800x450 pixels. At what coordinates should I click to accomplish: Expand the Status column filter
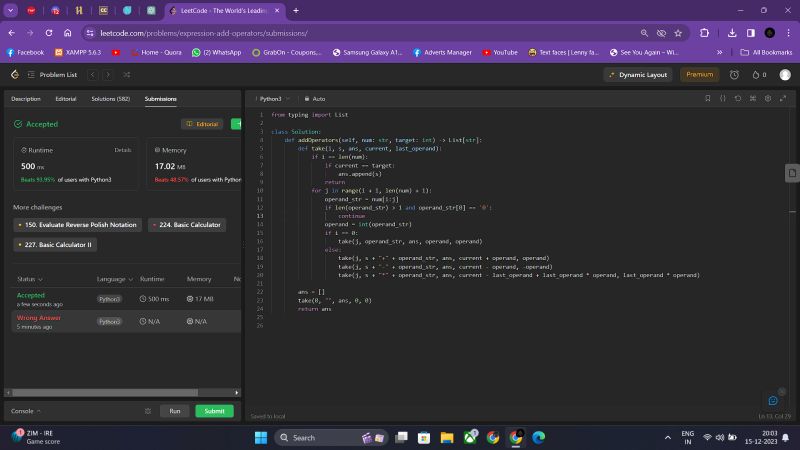point(30,279)
